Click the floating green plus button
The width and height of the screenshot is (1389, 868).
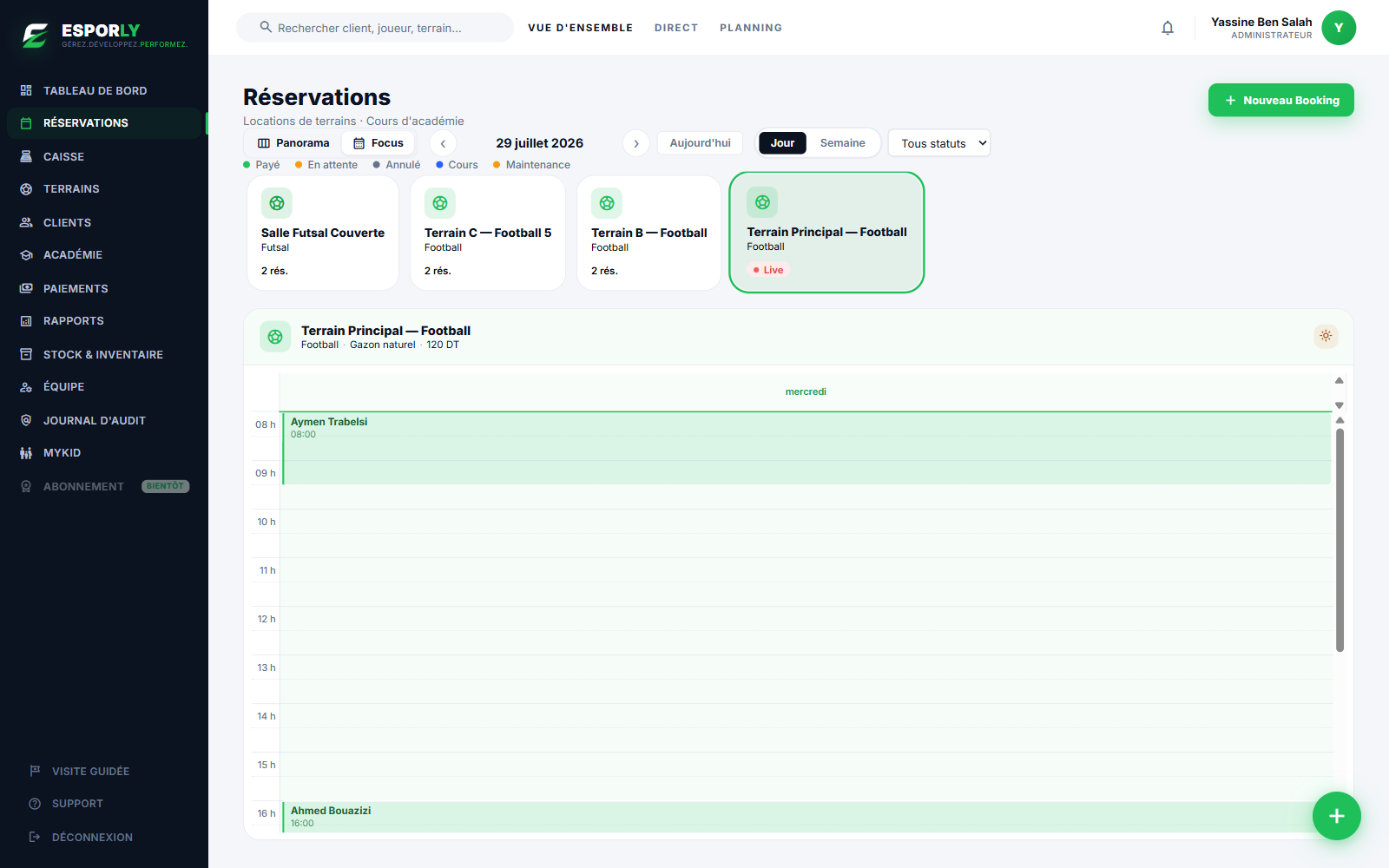pos(1337,816)
